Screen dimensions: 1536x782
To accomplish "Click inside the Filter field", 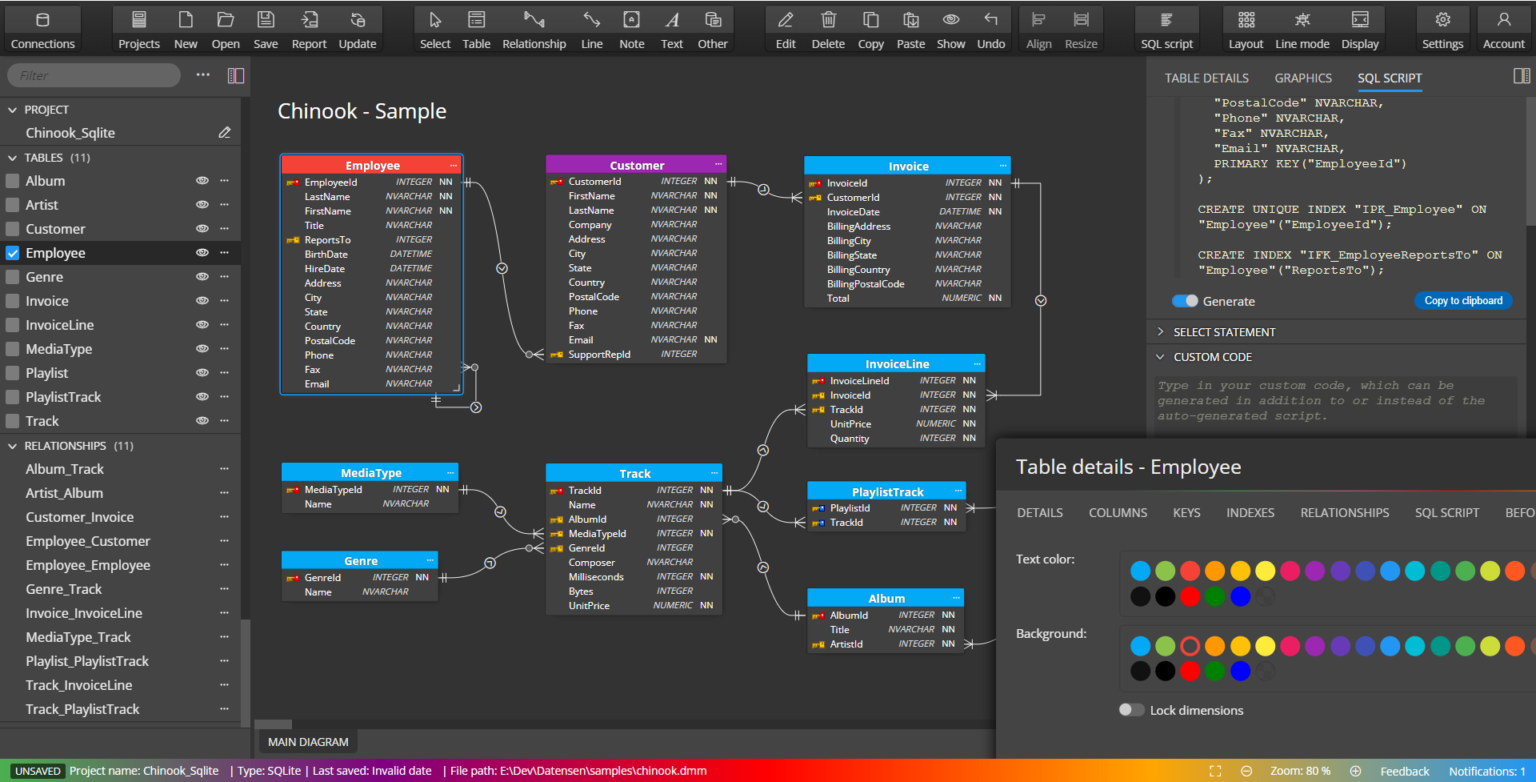I will 93,74.
